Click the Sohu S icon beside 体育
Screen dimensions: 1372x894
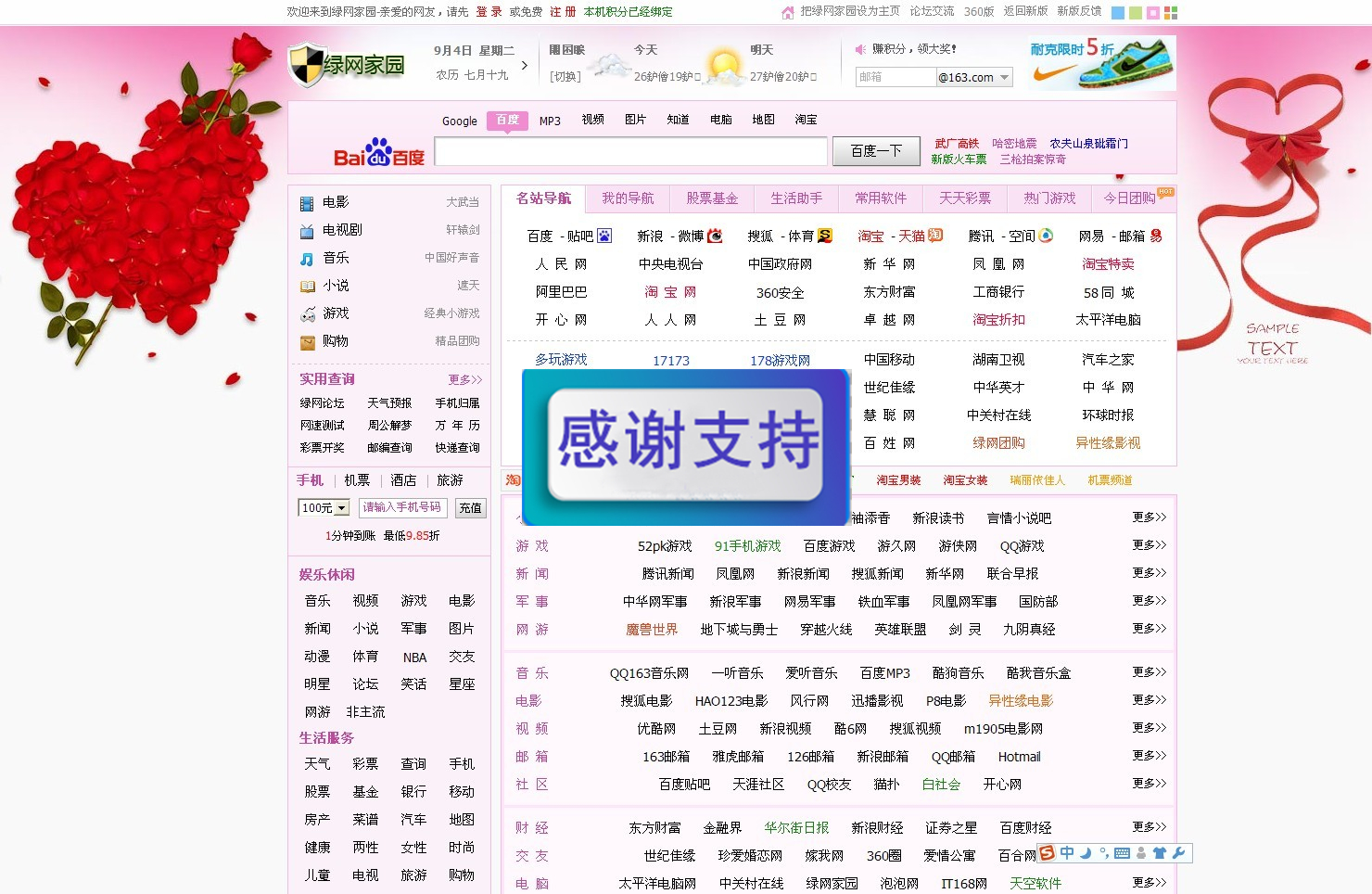tap(825, 236)
